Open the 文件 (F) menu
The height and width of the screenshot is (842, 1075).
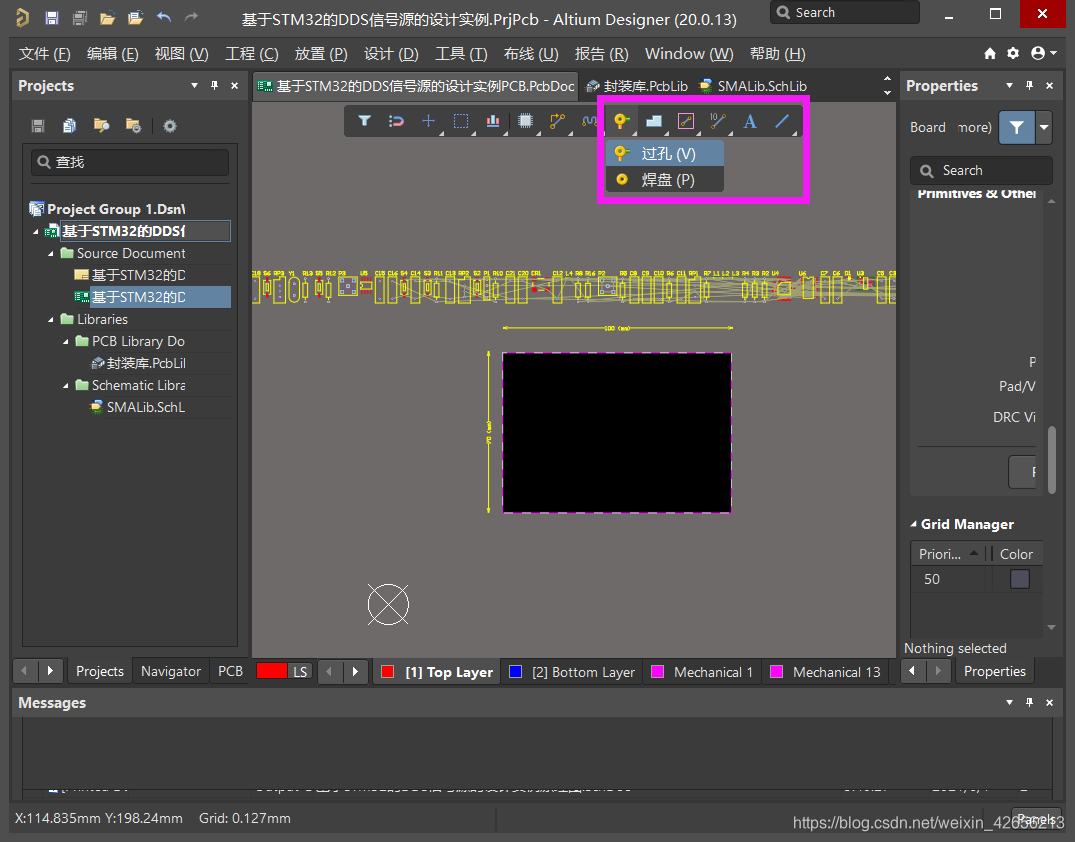(x=44, y=53)
